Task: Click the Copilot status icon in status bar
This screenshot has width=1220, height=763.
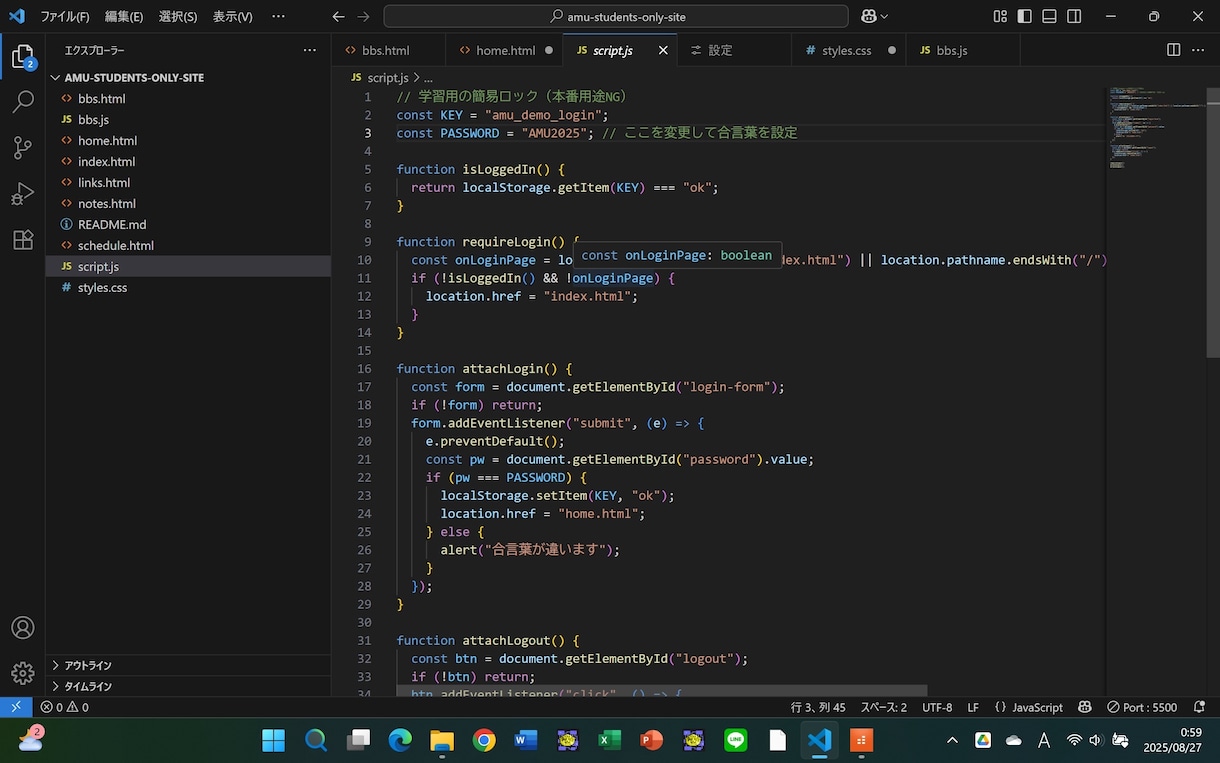Action: pyautogui.click(x=1085, y=707)
